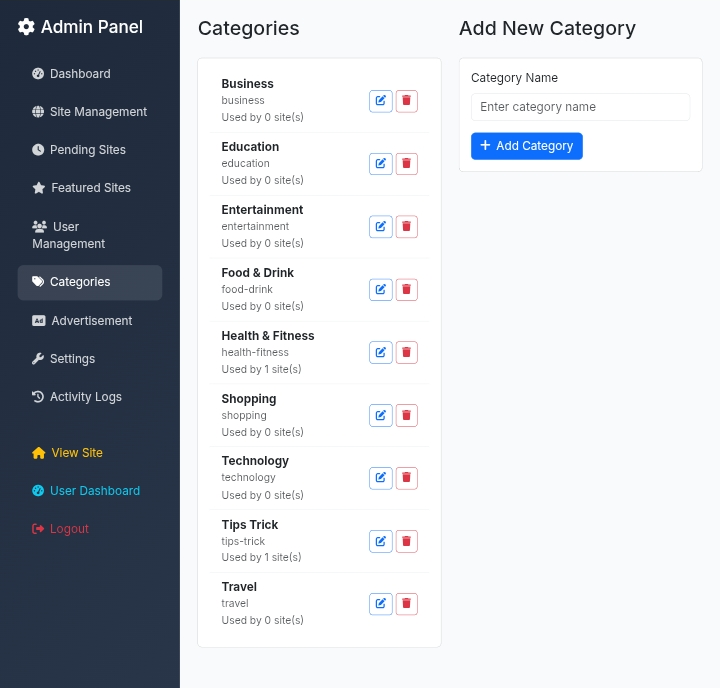Open Advertisement settings page
This screenshot has height=688, width=720.
point(90,321)
